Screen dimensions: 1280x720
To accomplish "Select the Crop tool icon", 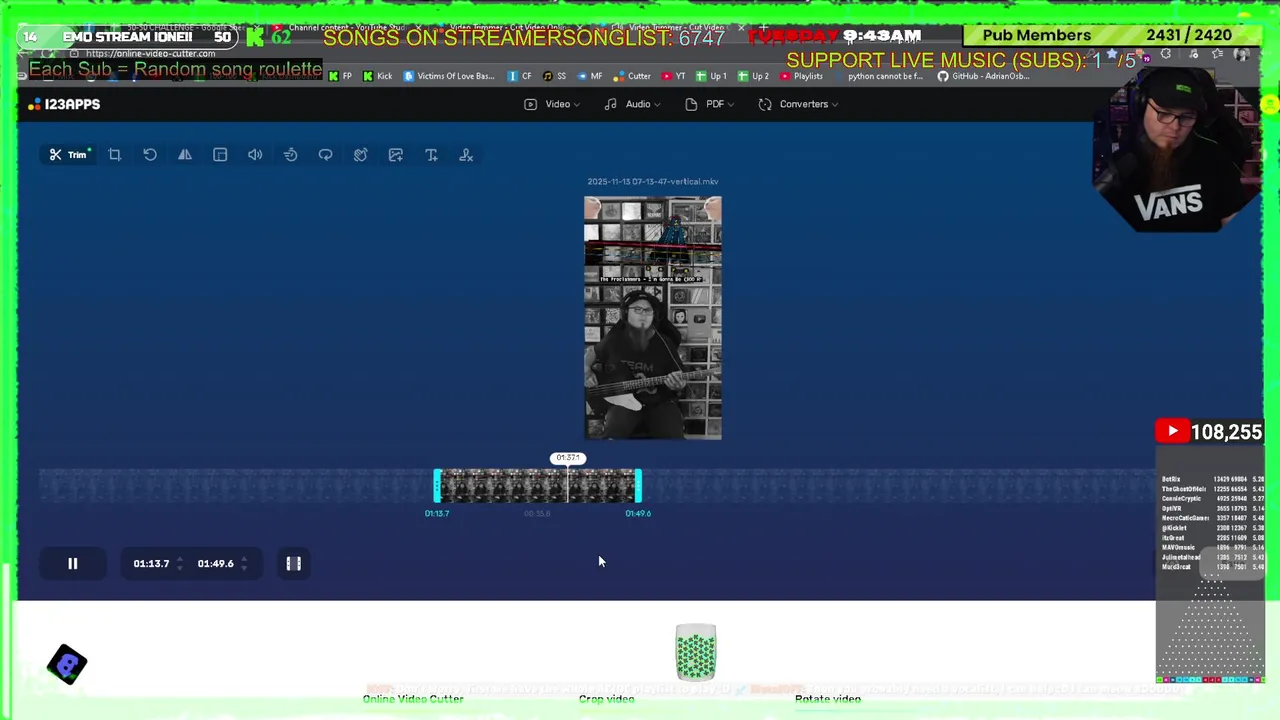I will (115, 155).
